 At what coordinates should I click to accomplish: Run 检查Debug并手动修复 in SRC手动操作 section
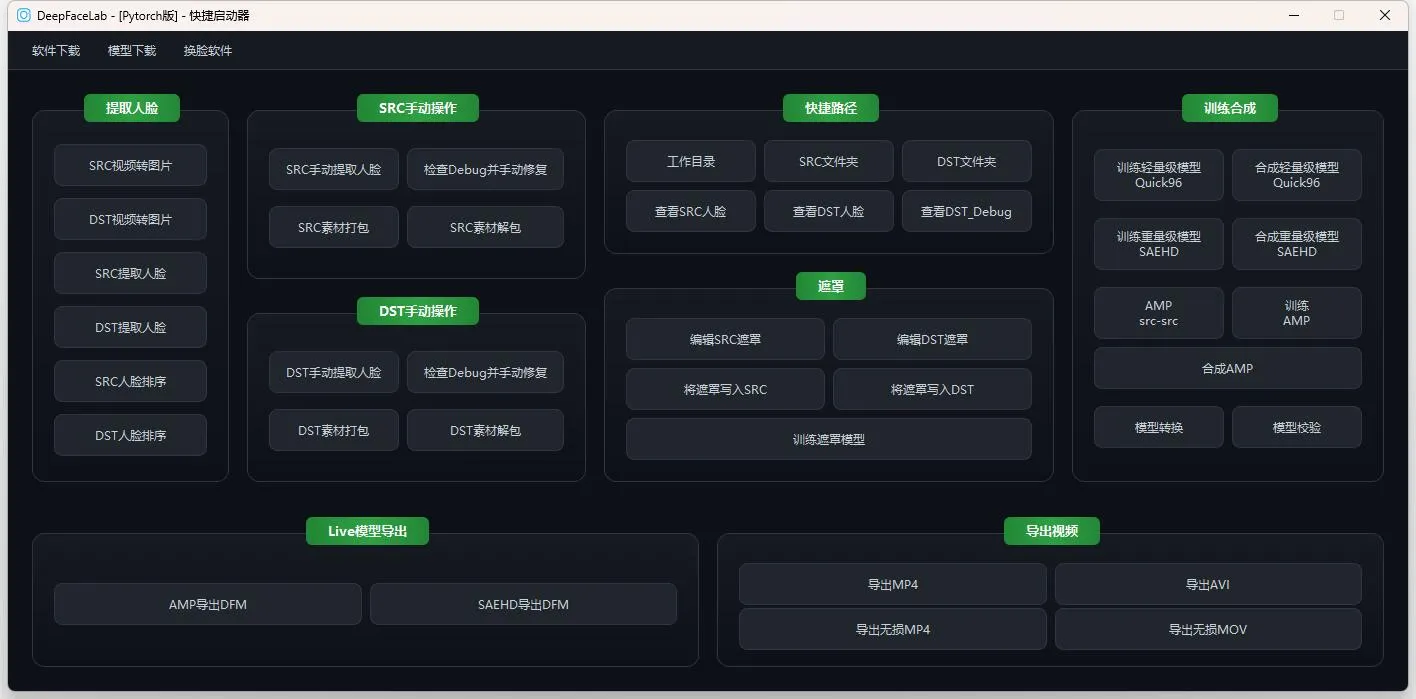click(484, 169)
